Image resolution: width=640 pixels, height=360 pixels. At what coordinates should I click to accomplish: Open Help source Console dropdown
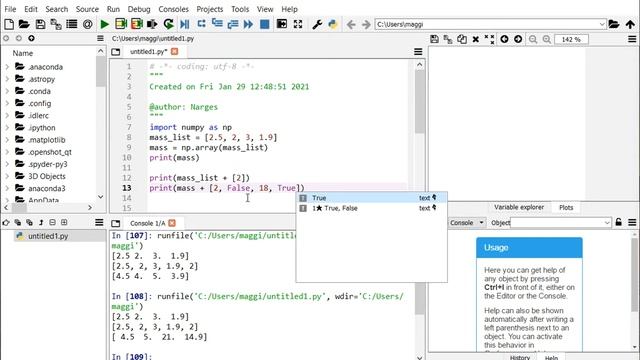click(467, 222)
